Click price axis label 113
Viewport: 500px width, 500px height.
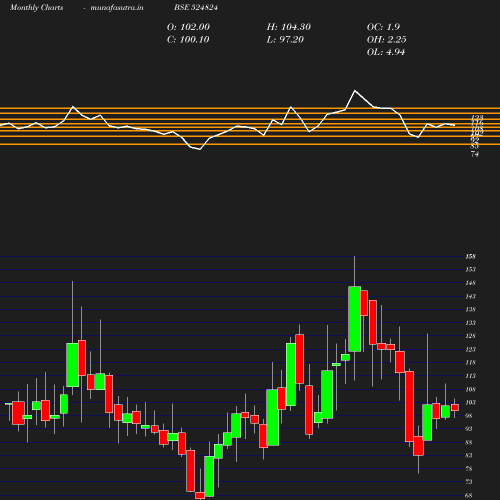tap(471, 376)
